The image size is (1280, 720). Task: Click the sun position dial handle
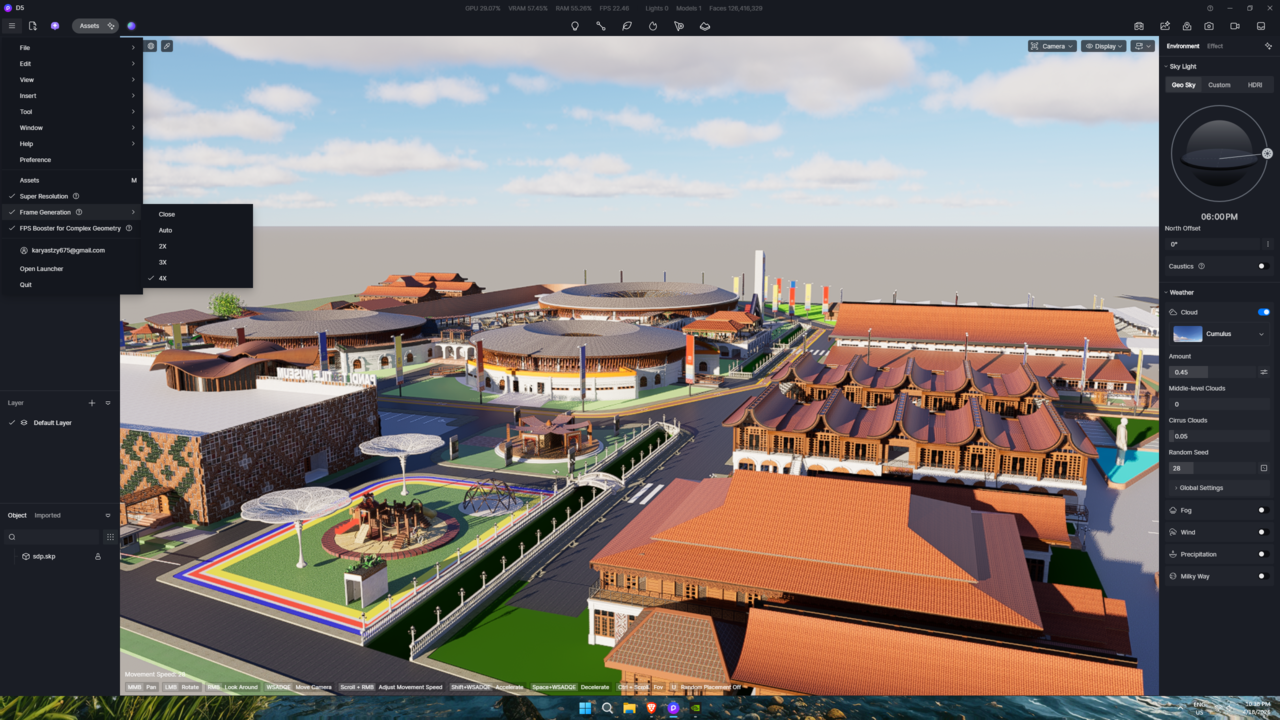pos(1267,154)
